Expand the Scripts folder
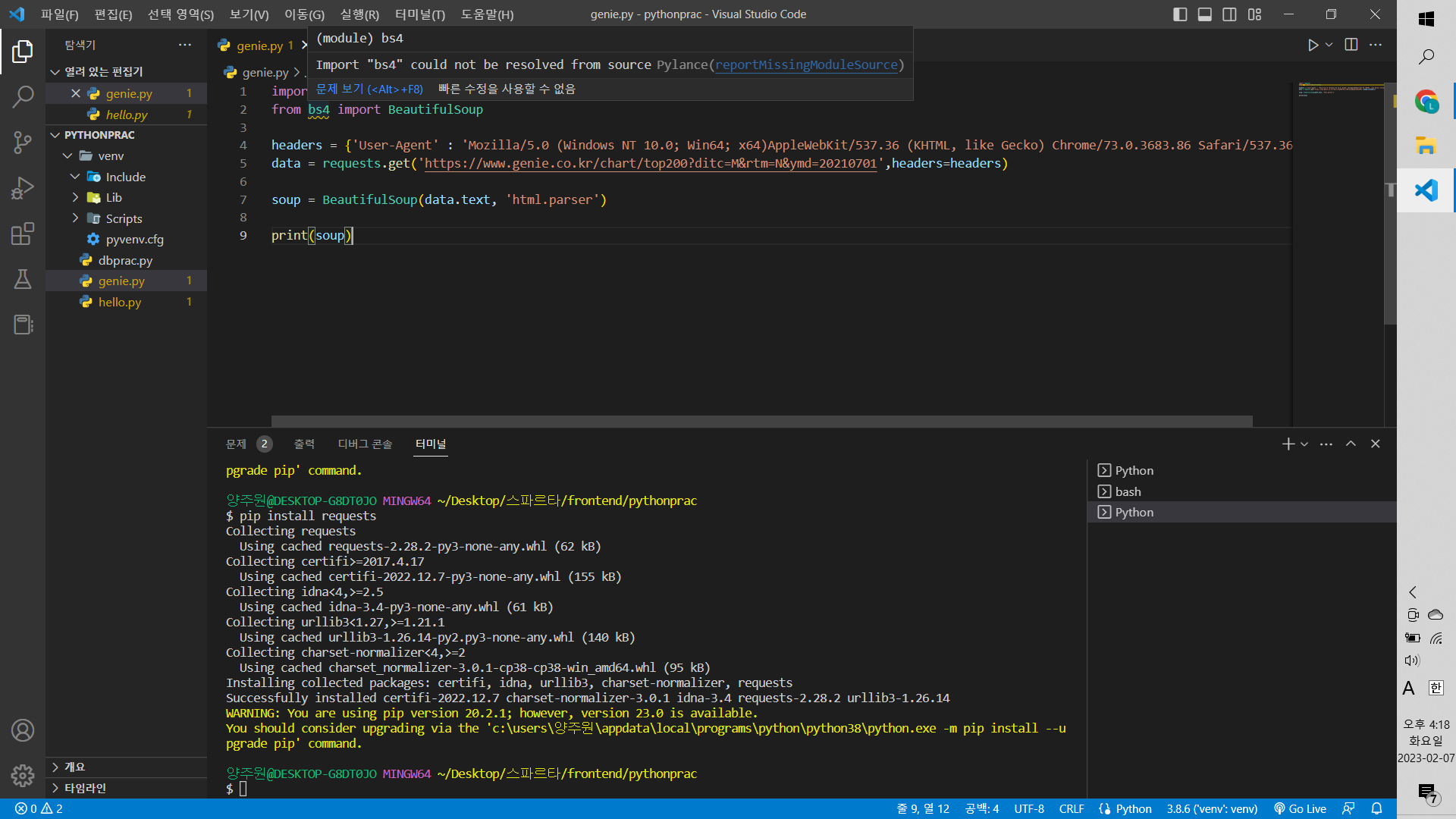1456x819 pixels. click(75, 218)
